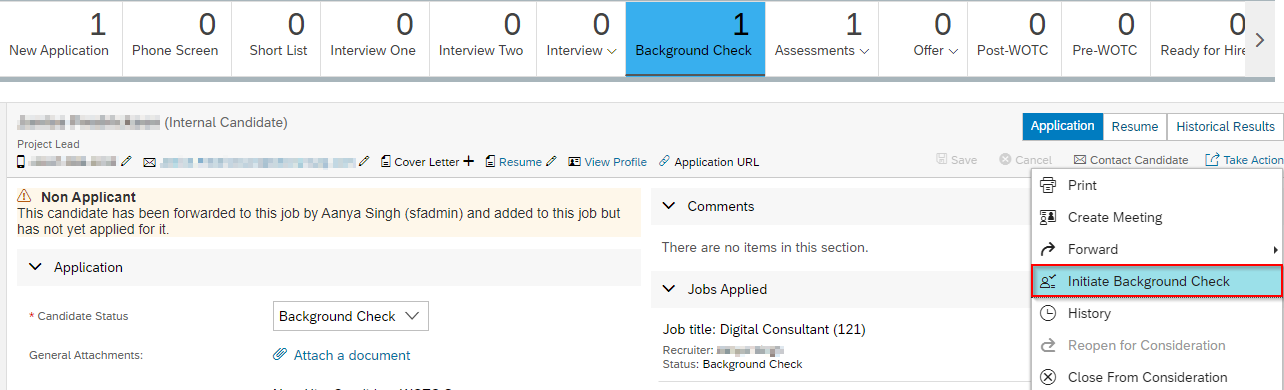The width and height of the screenshot is (1284, 390).
Task: Click the History clock icon
Action: 1048,313
